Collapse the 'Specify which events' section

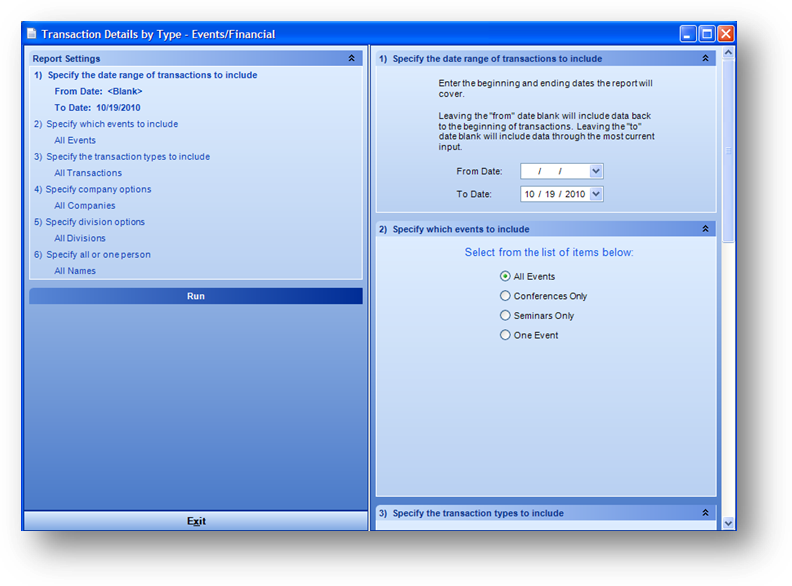click(x=705, y=229)
